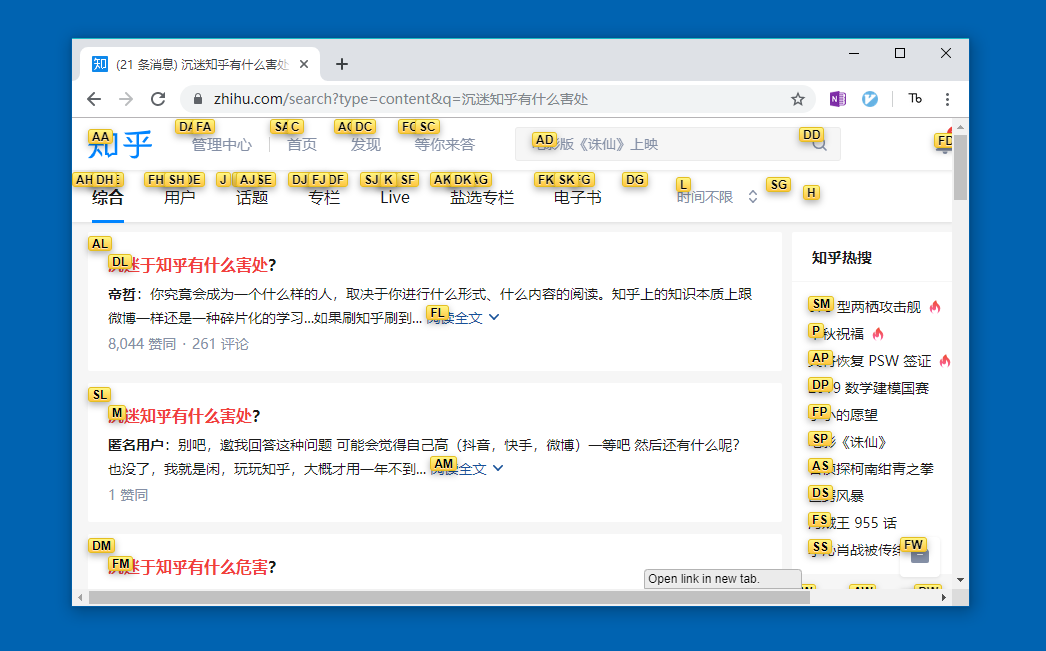Open hot search item 秋祝福
This screenshot has width=1046, height=651.
click(x=836, y=334)
